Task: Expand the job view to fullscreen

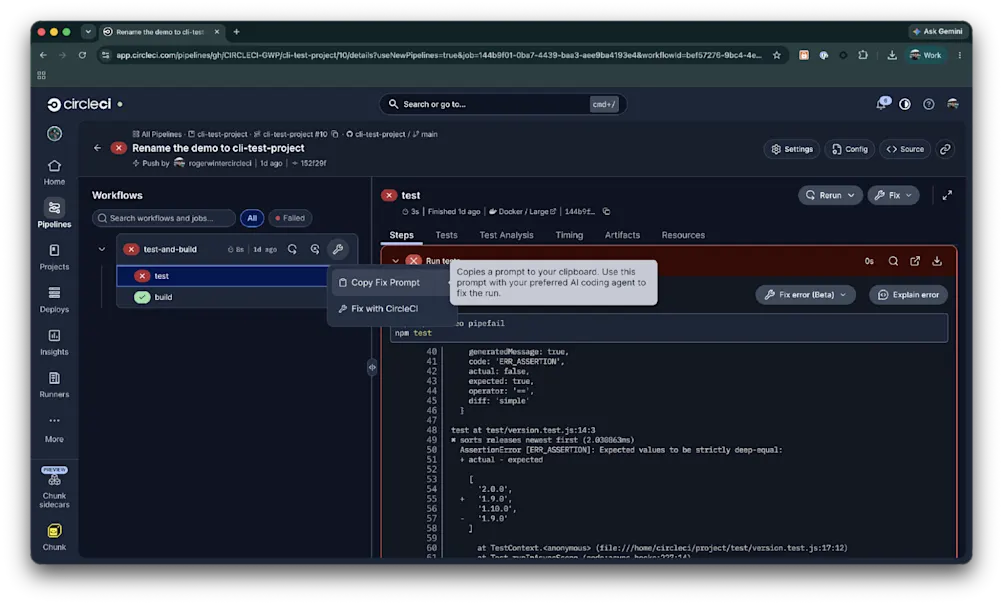Action: click(x=947, y=195)
